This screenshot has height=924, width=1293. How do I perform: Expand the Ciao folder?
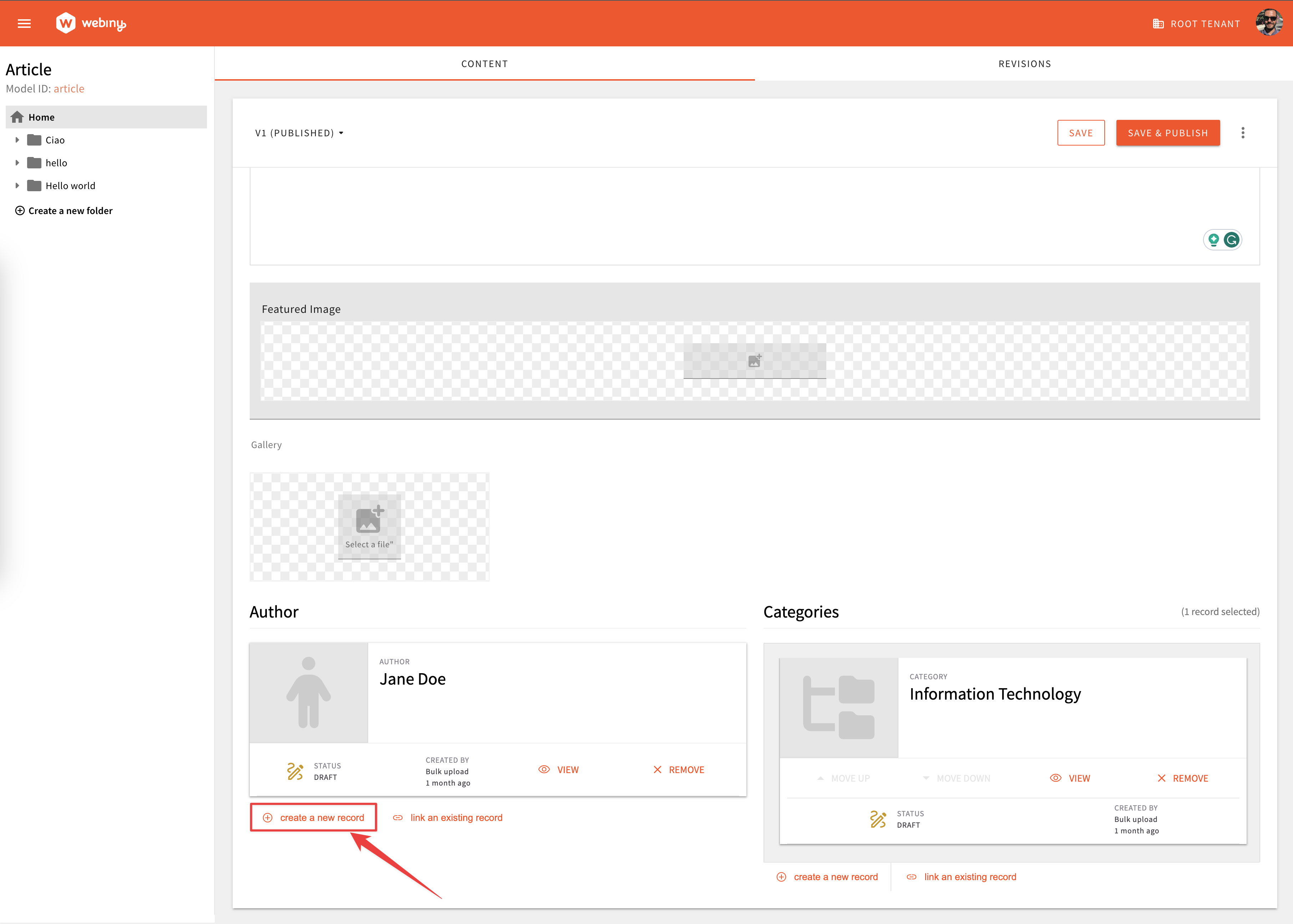tap(17, 140)
